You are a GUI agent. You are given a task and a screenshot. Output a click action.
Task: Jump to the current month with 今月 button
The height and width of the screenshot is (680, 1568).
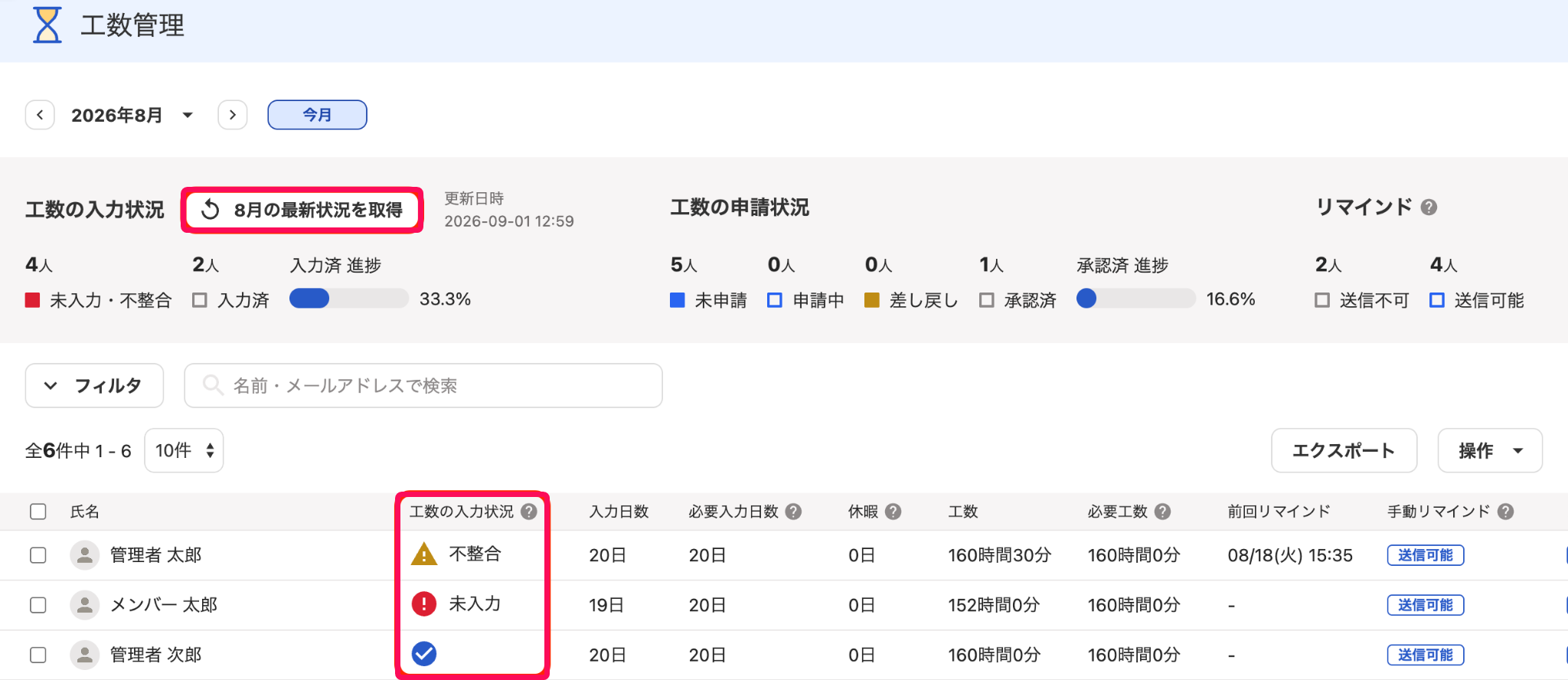(x=317, y=115)
